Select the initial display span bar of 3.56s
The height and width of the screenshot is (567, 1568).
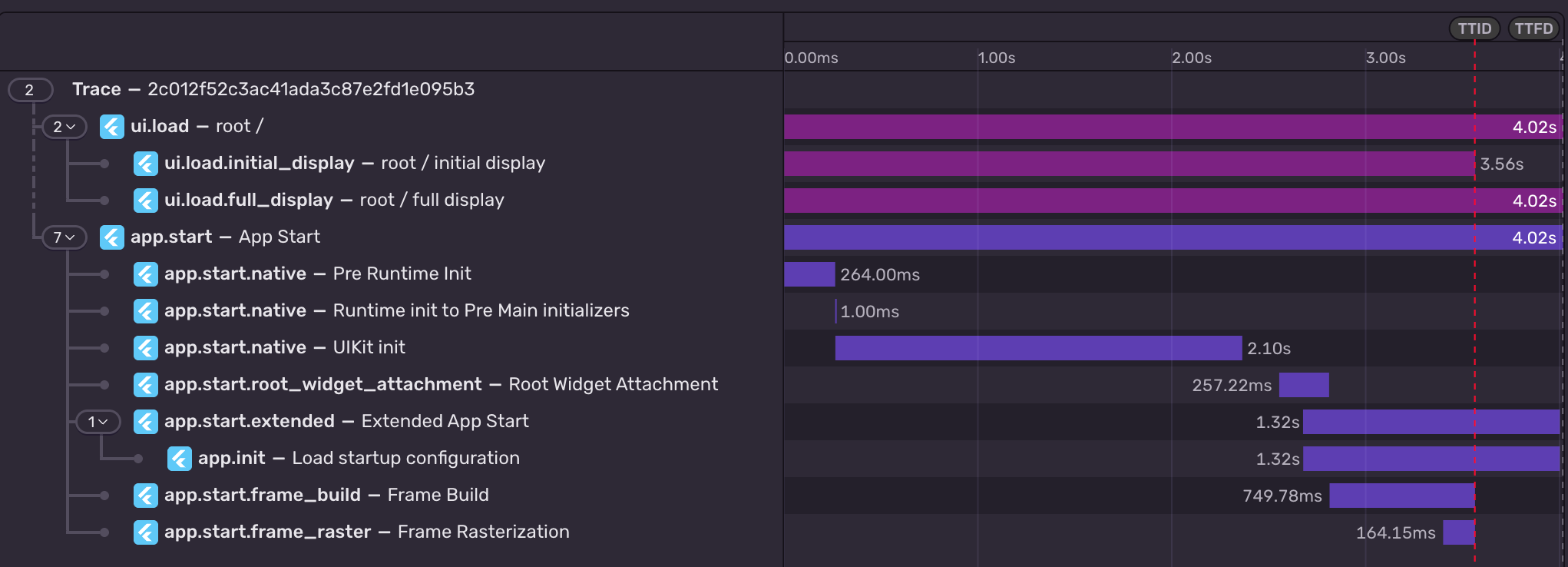click(x=1130, y=164)
